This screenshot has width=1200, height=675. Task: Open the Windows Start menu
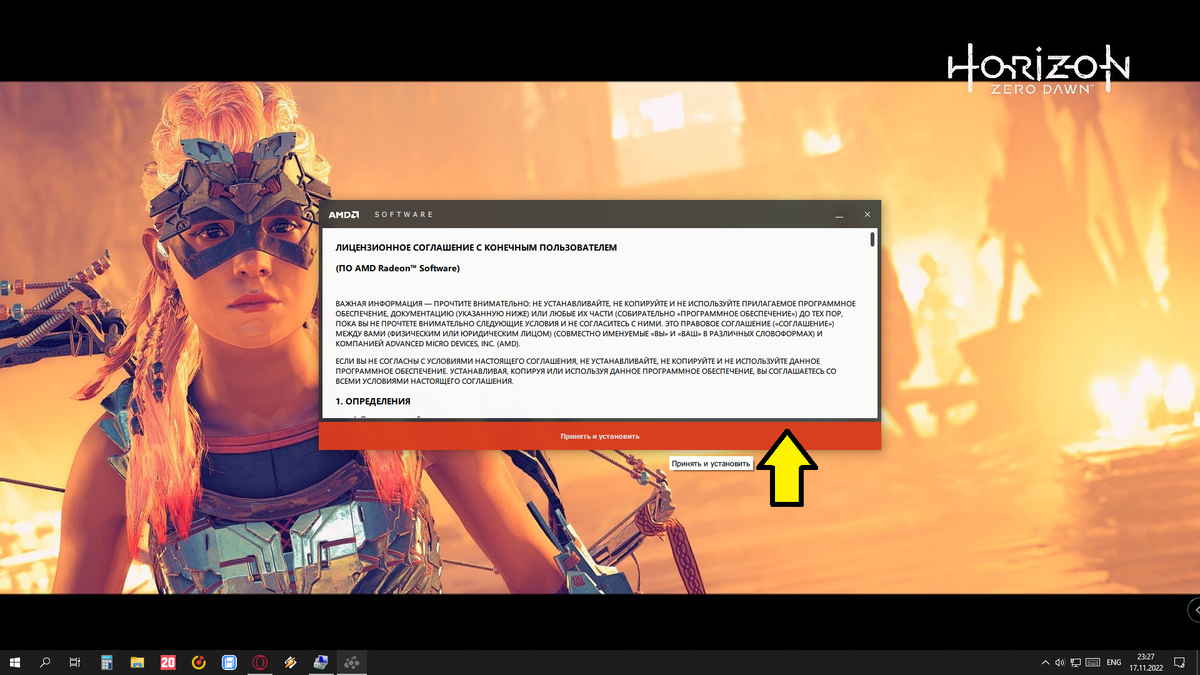tap(15, 662)
